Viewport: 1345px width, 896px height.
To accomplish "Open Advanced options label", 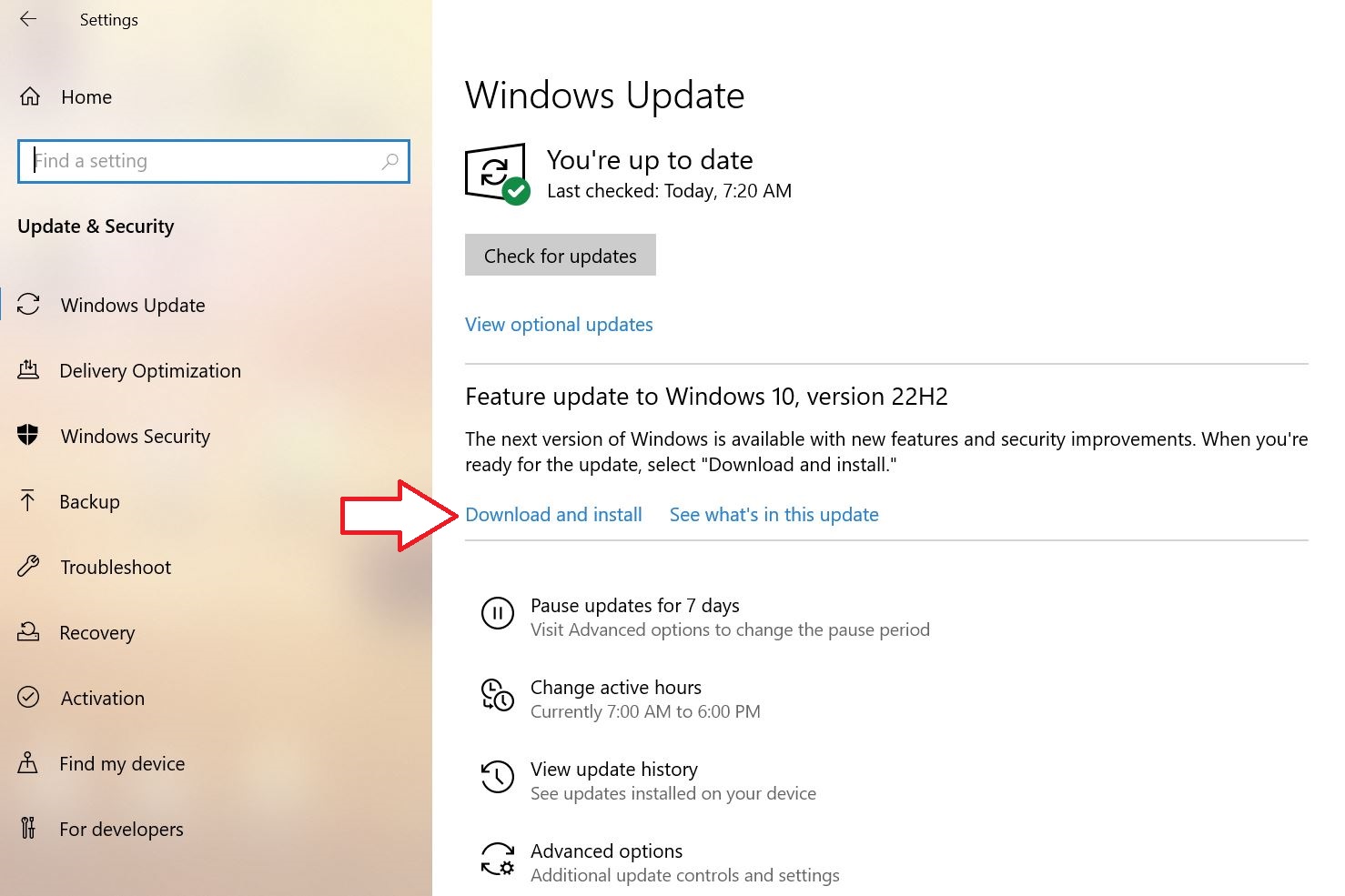I will point(606,851).
